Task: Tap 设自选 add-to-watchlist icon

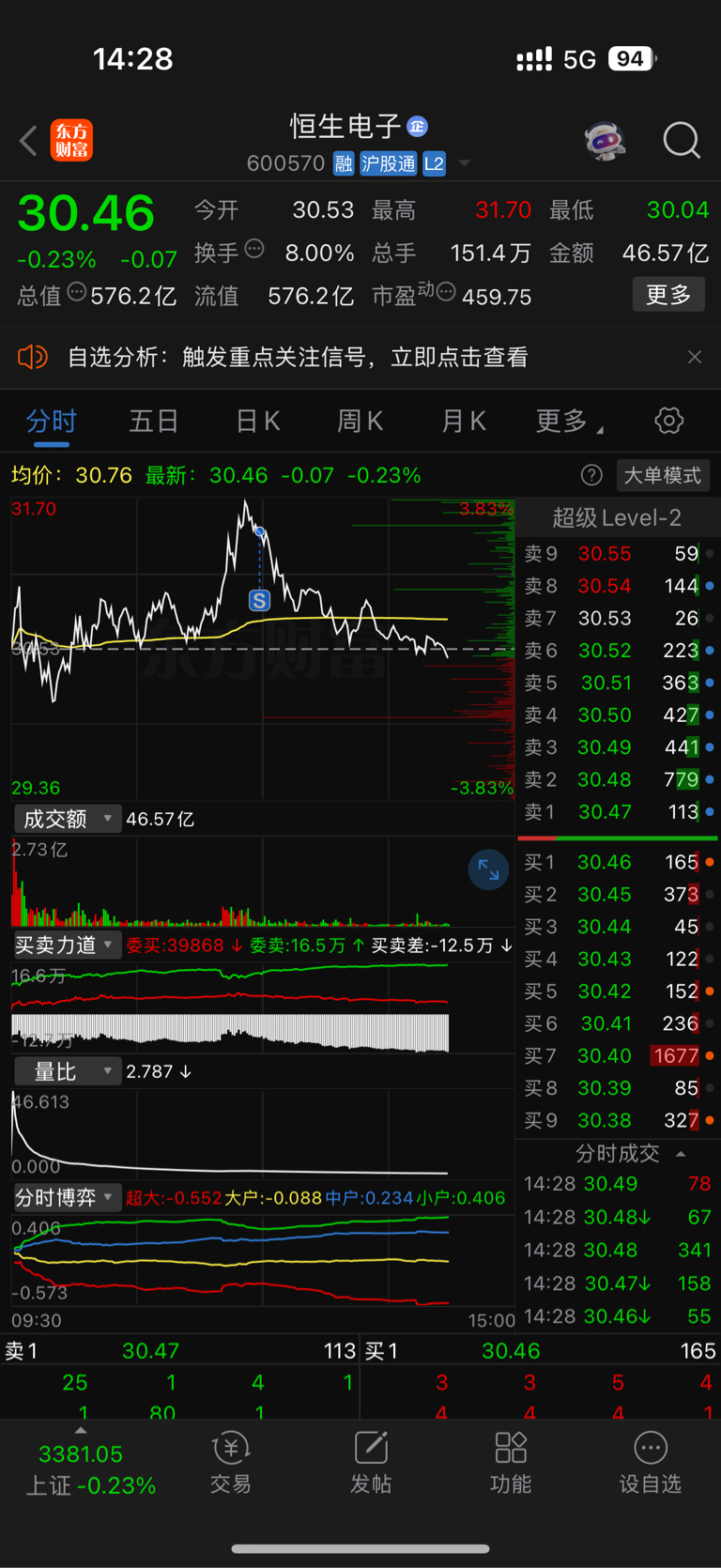Action: click(x=651, y=1463)
